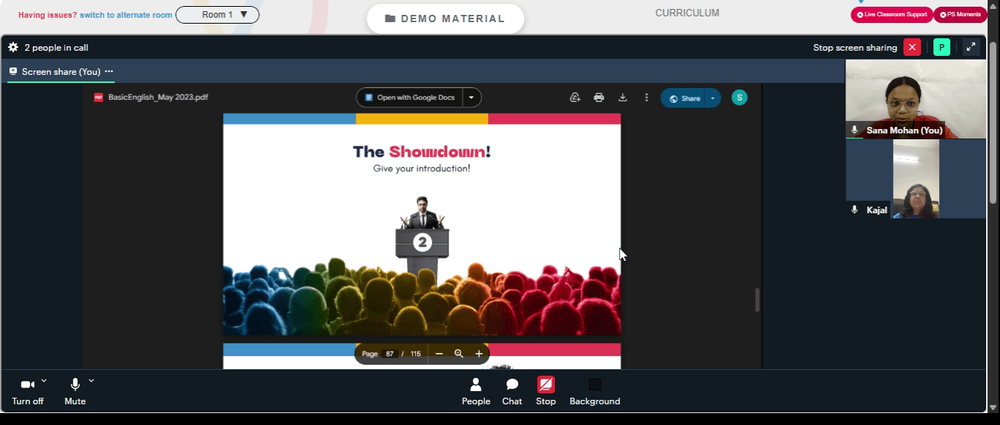
Task: Open more actions three-dot menu
Action: (x=646, y=98)
